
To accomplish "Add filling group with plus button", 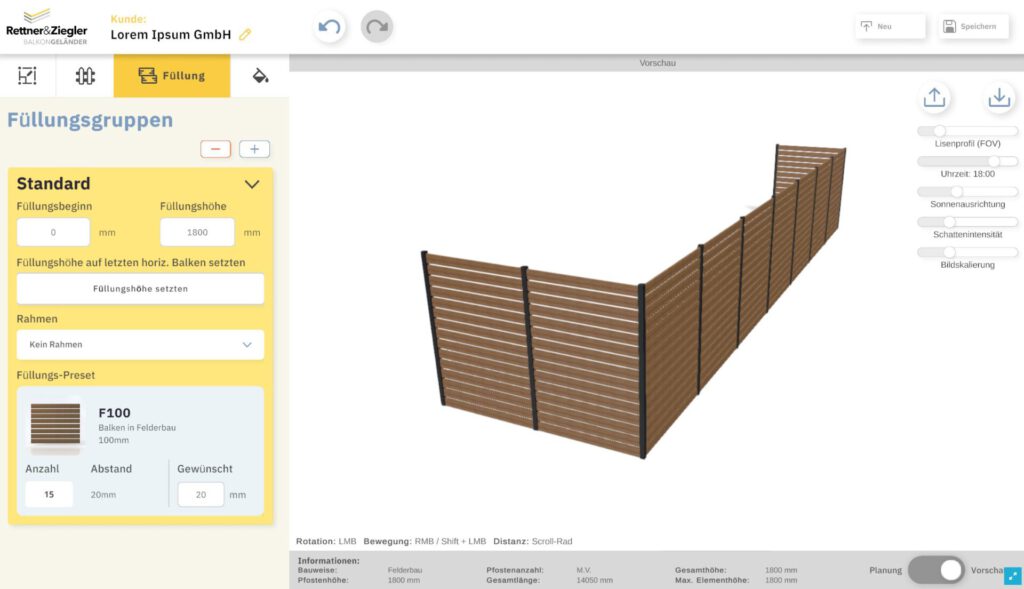I will coord(254,149).
